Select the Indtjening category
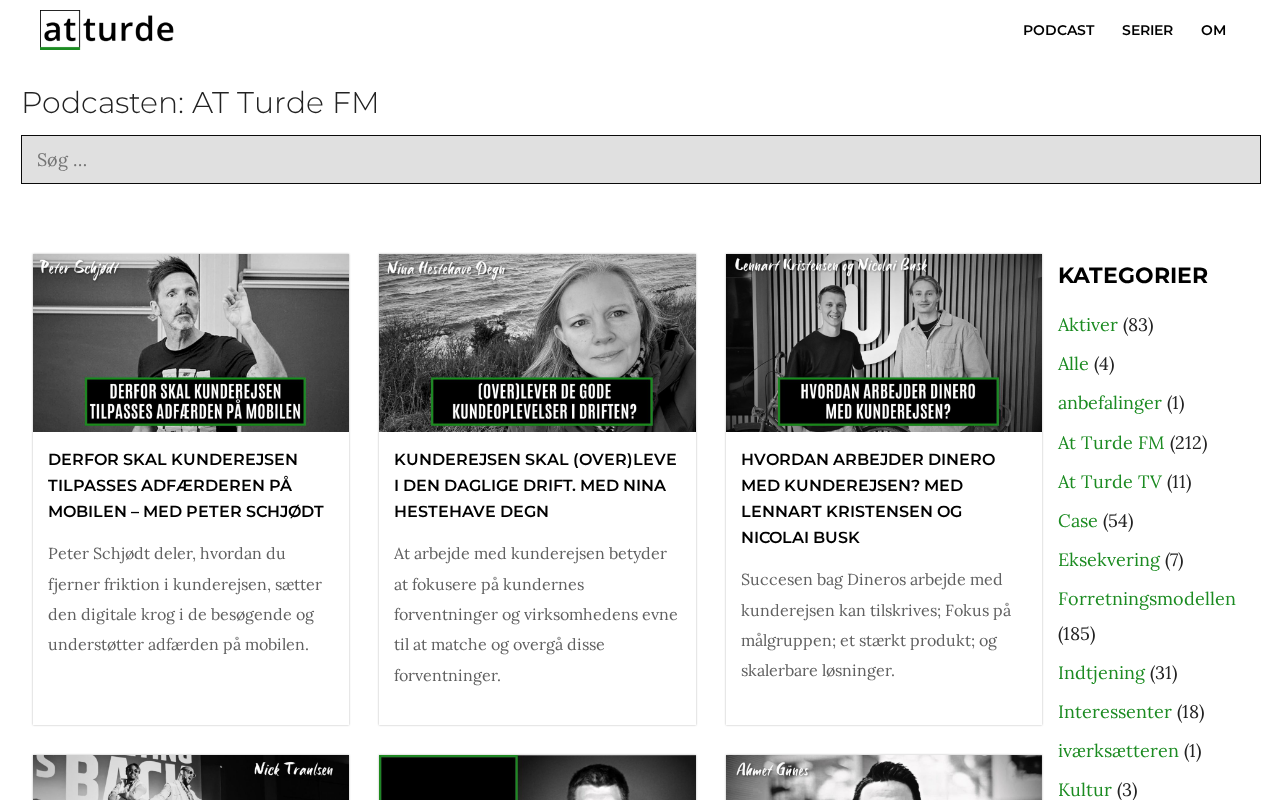Image resolution: width=1280 pixels, height=800 pixels. click(x=1101, y=673)
